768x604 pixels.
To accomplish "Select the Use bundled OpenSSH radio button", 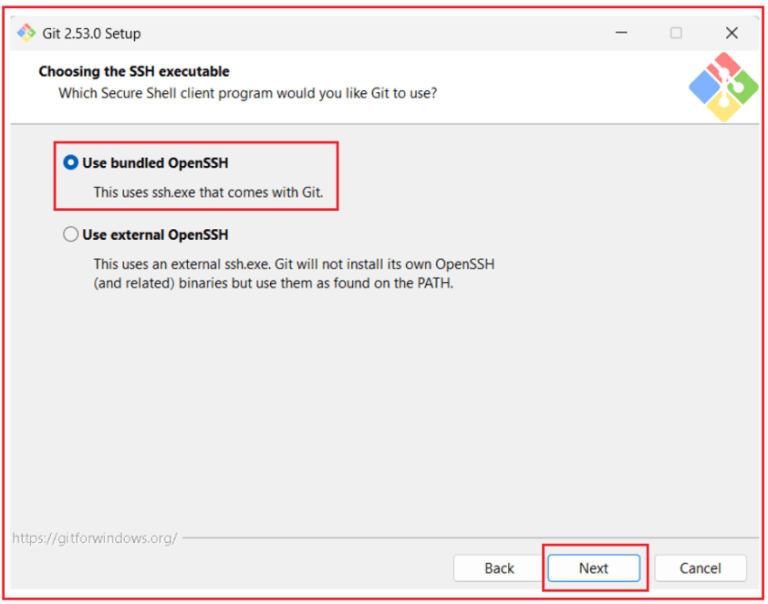I will (x=71, y=163).
